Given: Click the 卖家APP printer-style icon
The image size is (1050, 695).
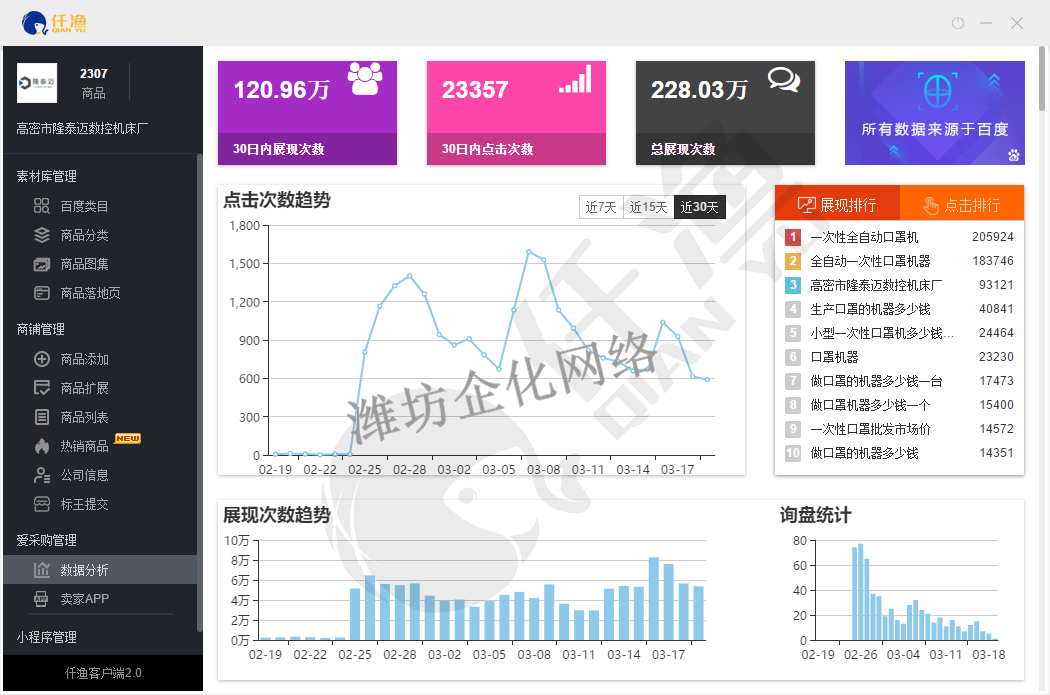Looking at the screenshot, I should coord(41,599).
